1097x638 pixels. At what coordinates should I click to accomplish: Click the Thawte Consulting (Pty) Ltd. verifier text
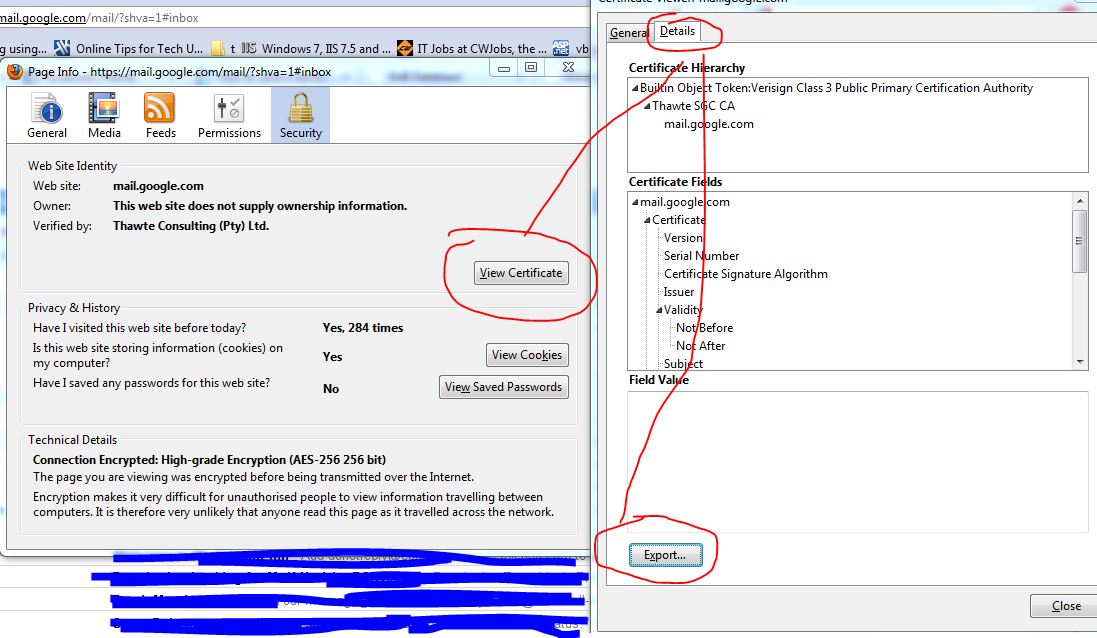pos(191,226)
